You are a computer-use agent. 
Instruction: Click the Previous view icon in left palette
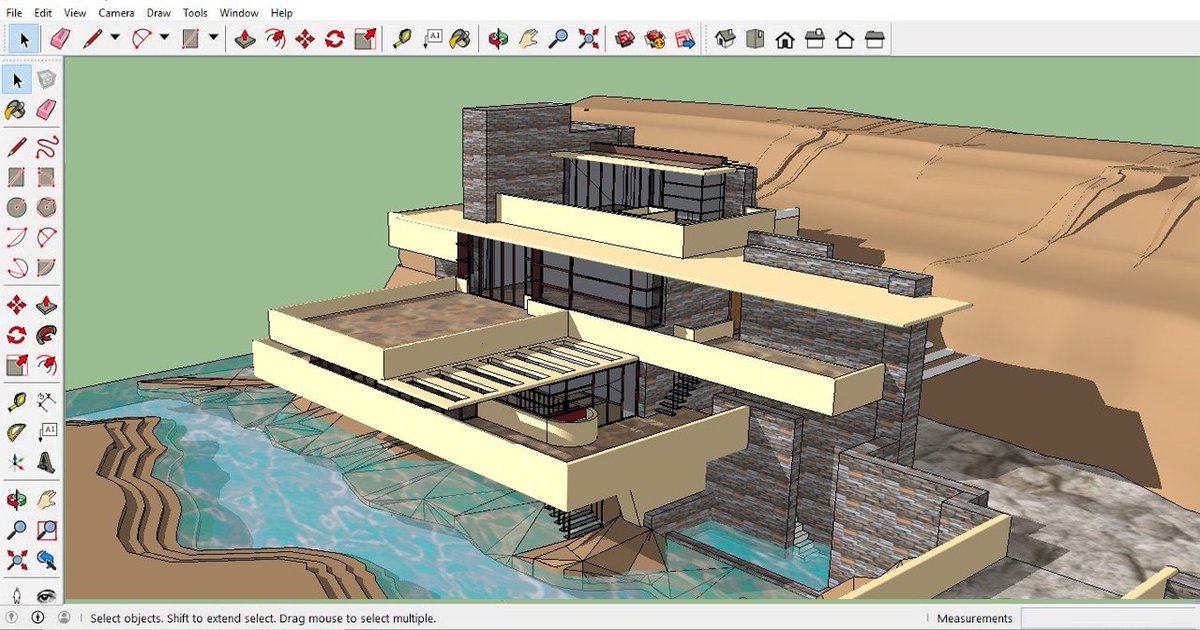point(46,559)
